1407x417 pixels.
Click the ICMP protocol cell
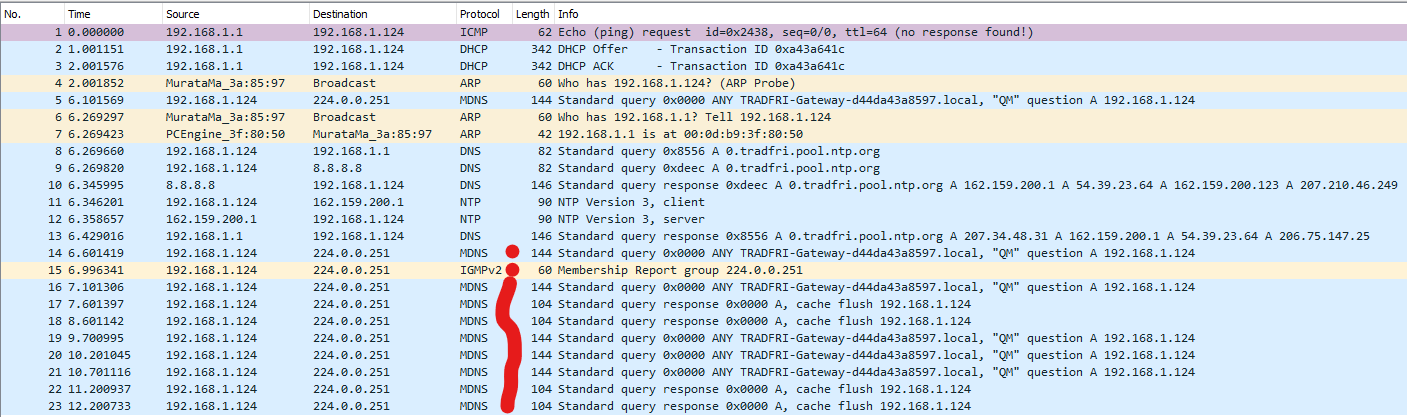click(472, 33)
